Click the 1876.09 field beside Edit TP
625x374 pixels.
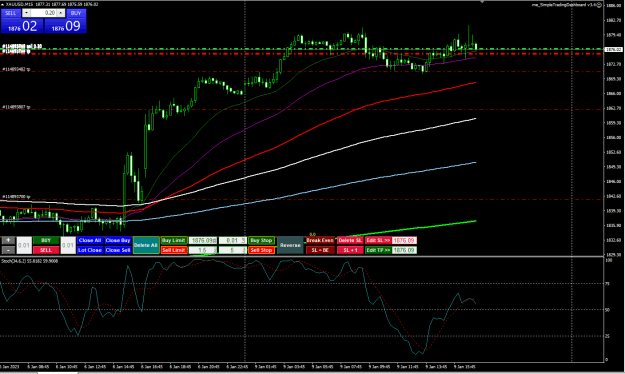pyautogui.click(x=404, y=250)
